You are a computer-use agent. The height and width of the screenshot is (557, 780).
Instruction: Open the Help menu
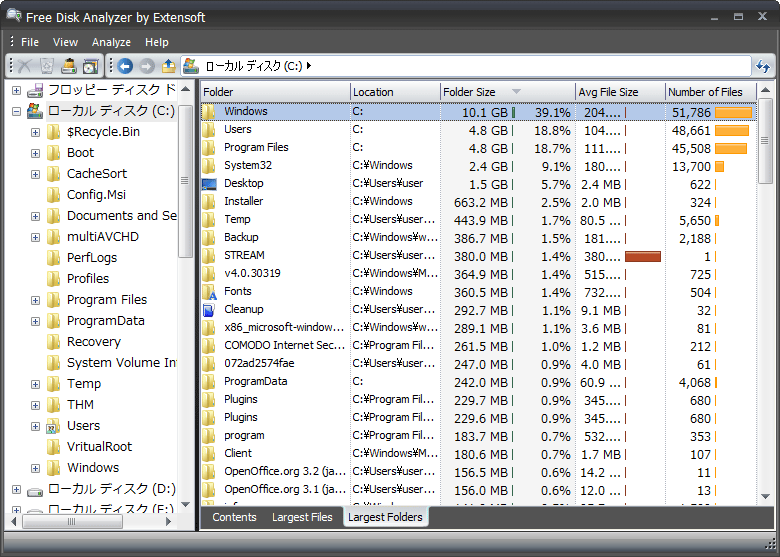(x=157, y=42)
